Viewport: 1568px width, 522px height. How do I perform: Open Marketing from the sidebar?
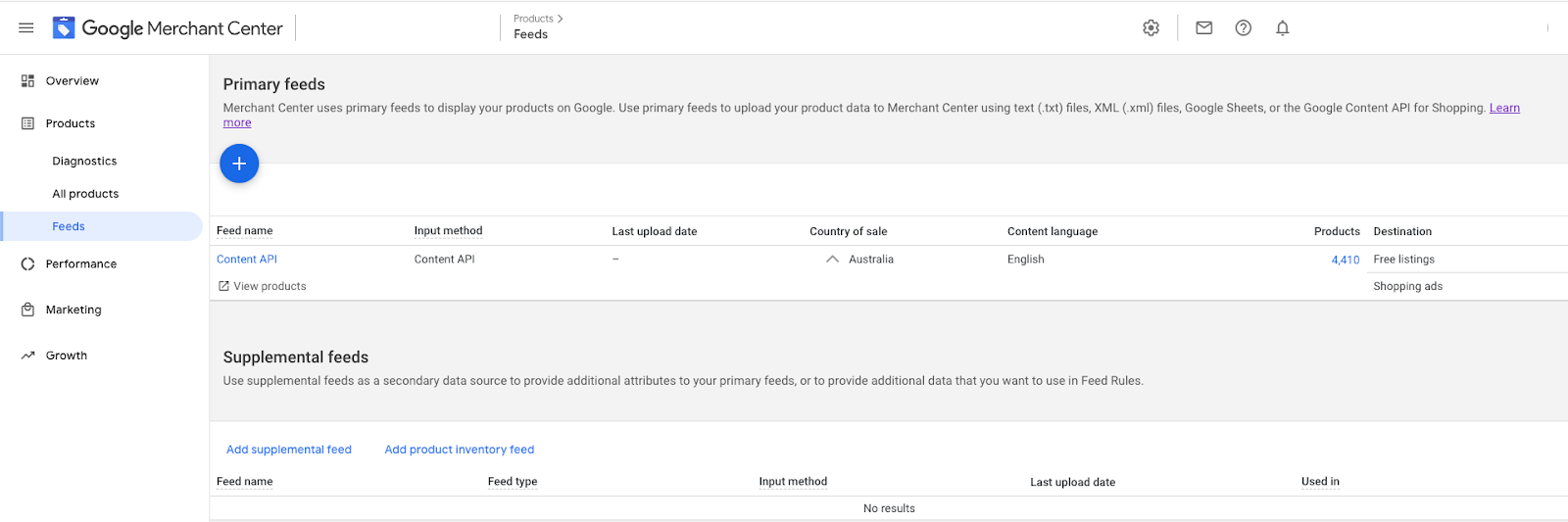[73, 310]
